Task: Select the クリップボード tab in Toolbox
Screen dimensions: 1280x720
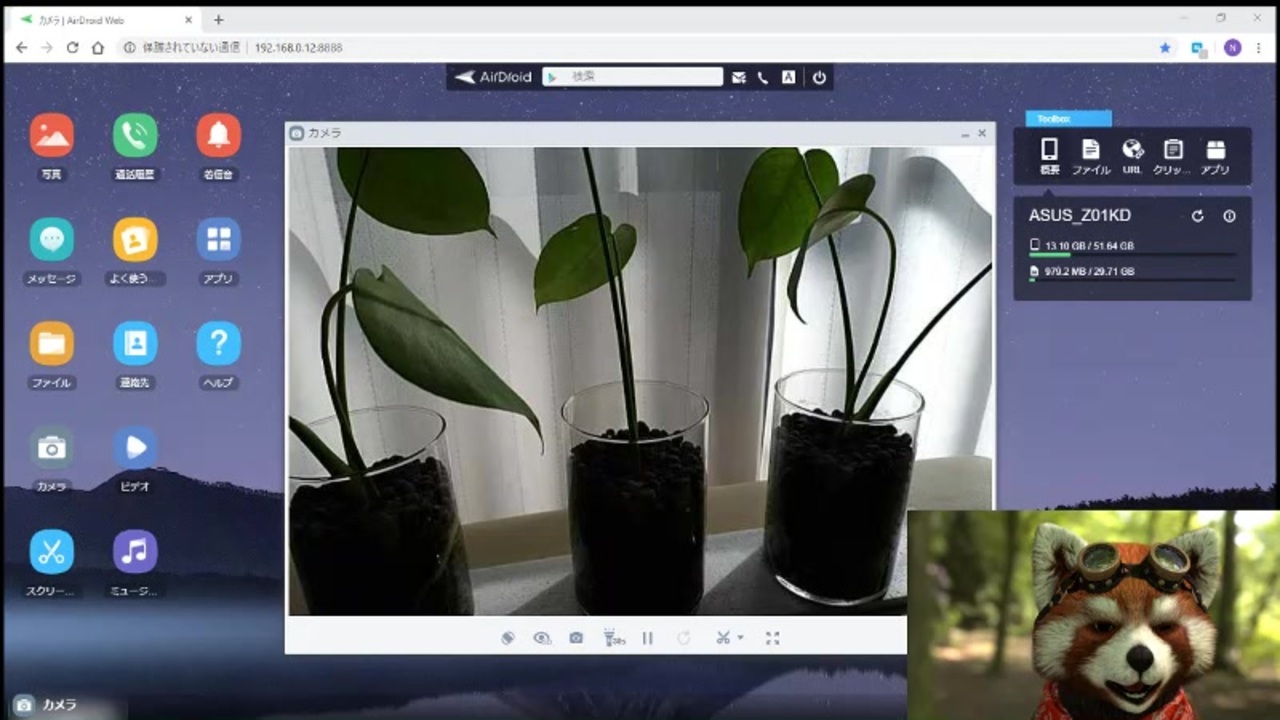Action: [1173, 157]
